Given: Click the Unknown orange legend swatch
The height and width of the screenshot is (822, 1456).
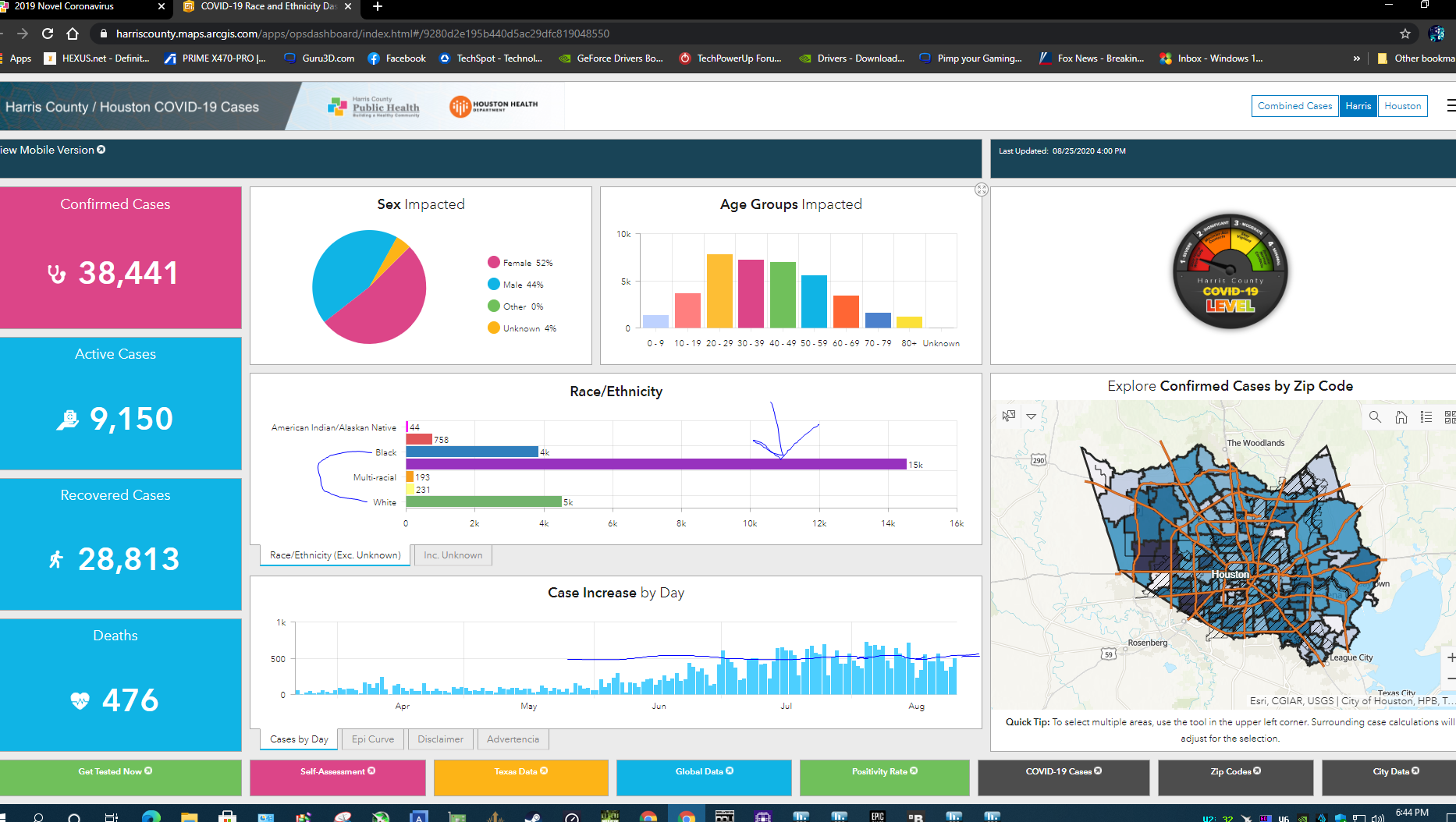Looking at the screenshot, I should (493, 328).
